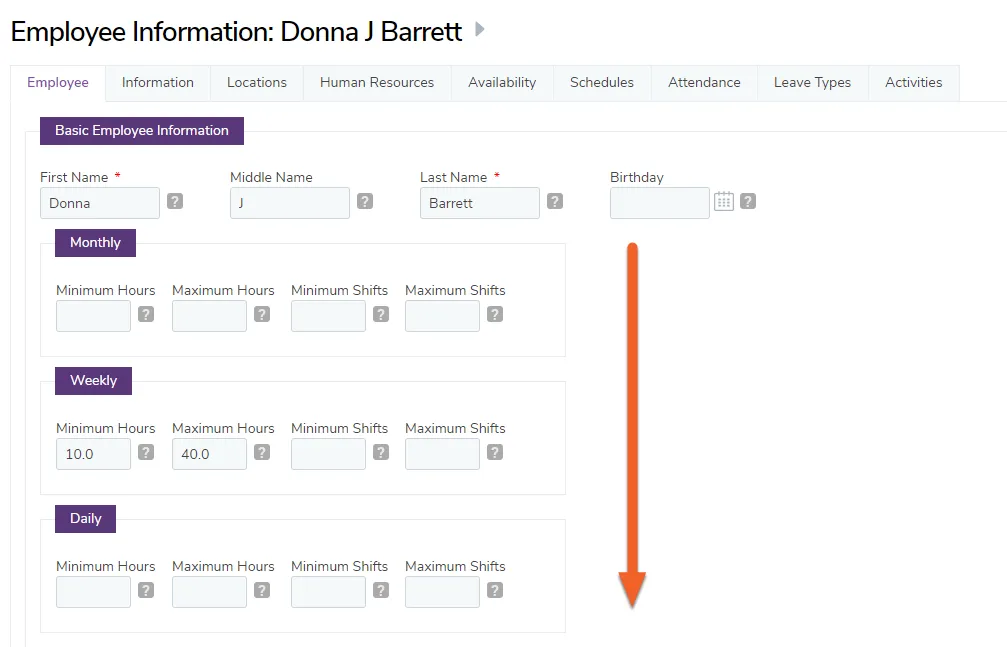View help for Daily Maximum Hours
Image resolution: width=1007 pixels, height=647 pixels.
(x=262, y=590)
